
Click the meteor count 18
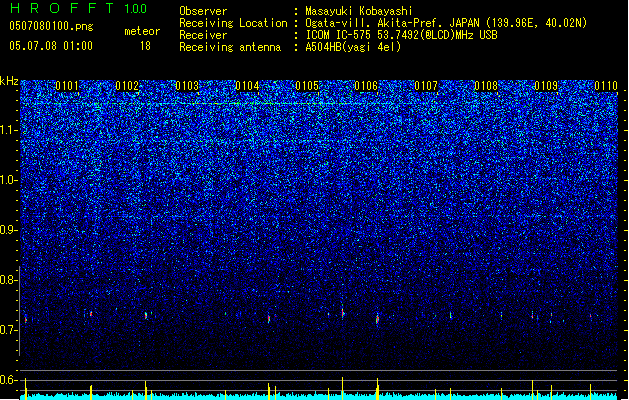point(145,46)
